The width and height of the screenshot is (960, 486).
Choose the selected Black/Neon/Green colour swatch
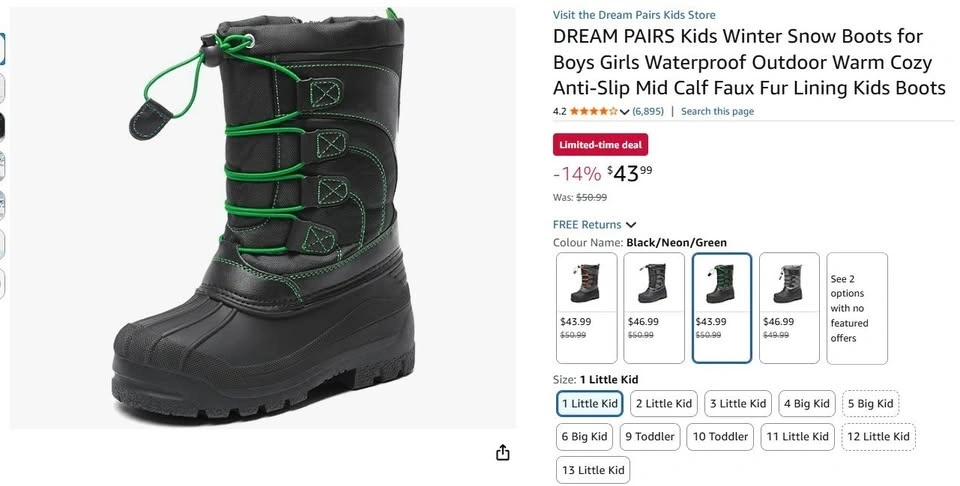pos(721,307)
